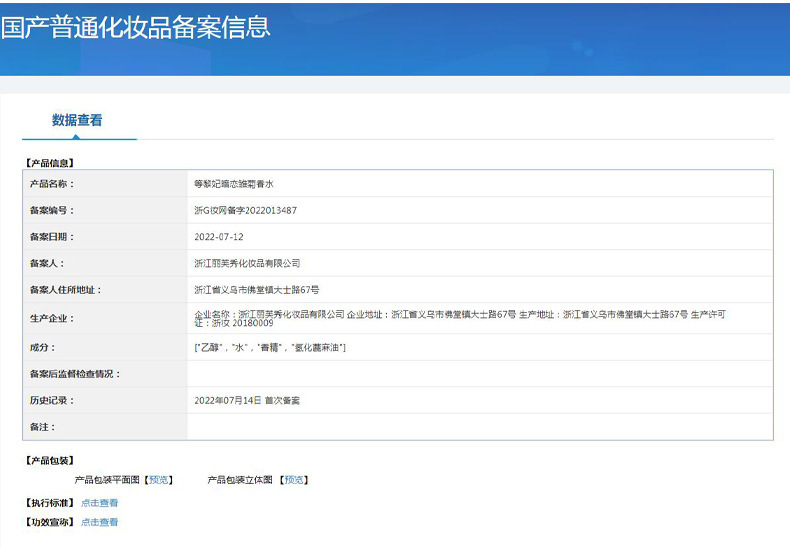Screen dimensions: 790x559
Task: Select filing number ending 2022013487
Action: click(245, 211)
